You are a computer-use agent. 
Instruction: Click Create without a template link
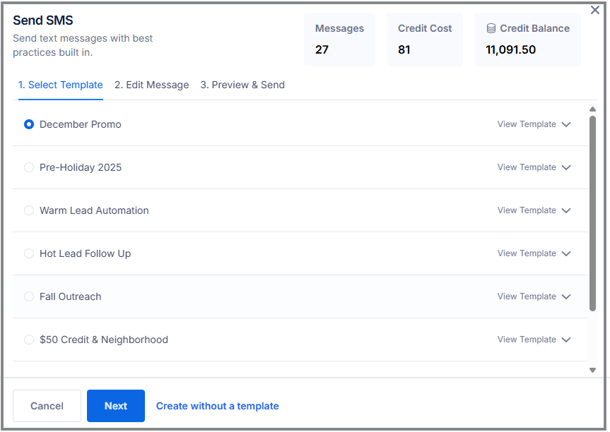[x=217, y=406]
